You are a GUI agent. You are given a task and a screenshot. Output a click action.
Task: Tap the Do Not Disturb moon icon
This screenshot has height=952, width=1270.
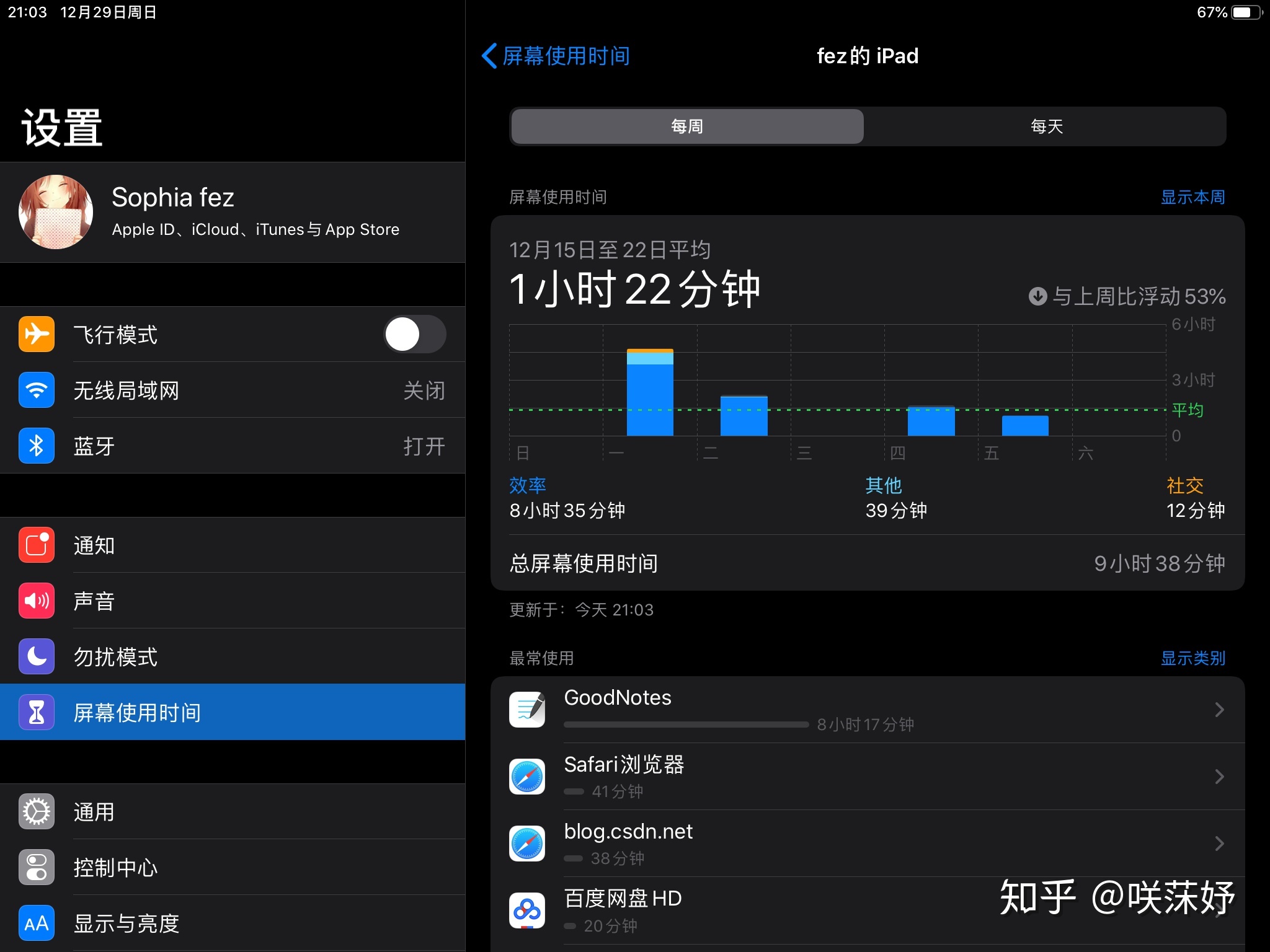[37, 656]
